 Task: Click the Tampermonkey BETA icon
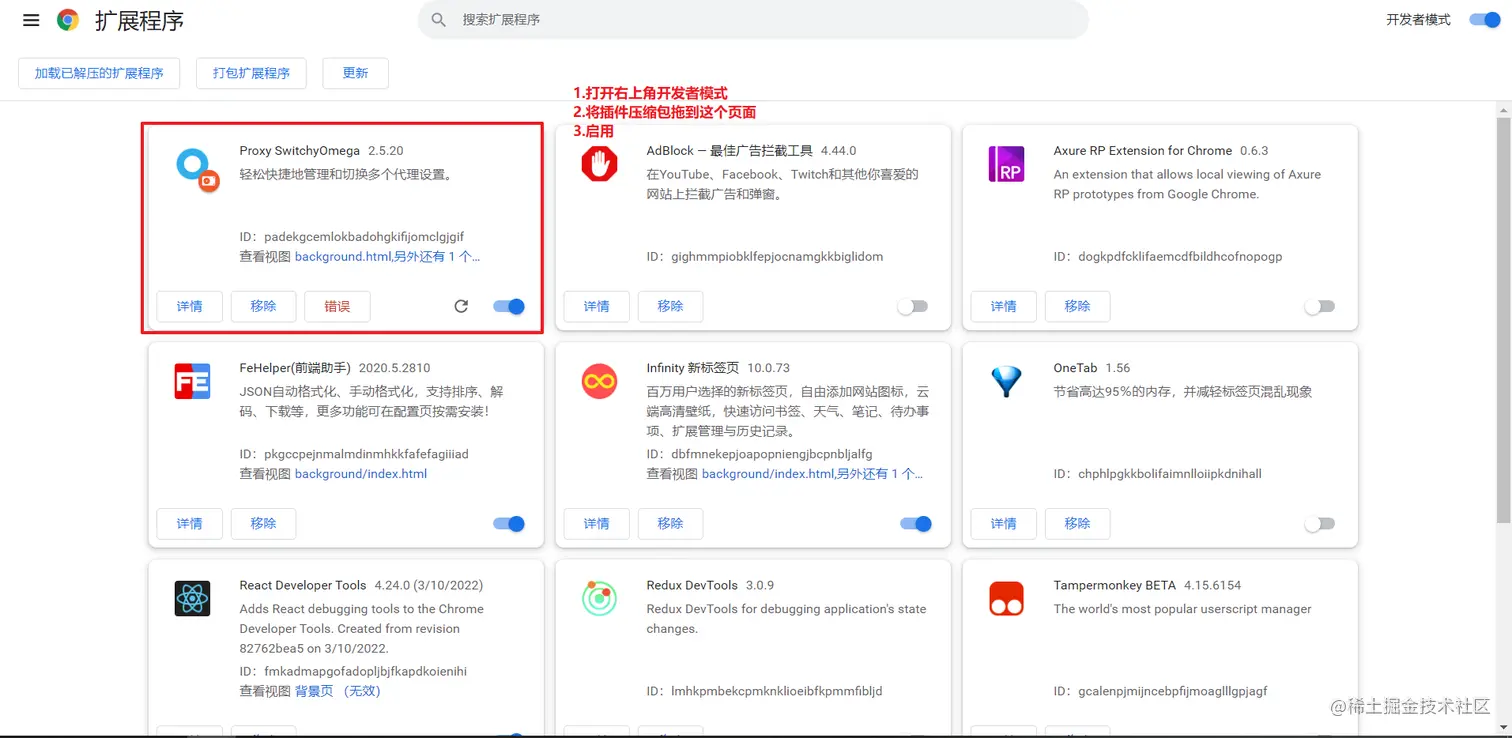(x=1006, y=598)
